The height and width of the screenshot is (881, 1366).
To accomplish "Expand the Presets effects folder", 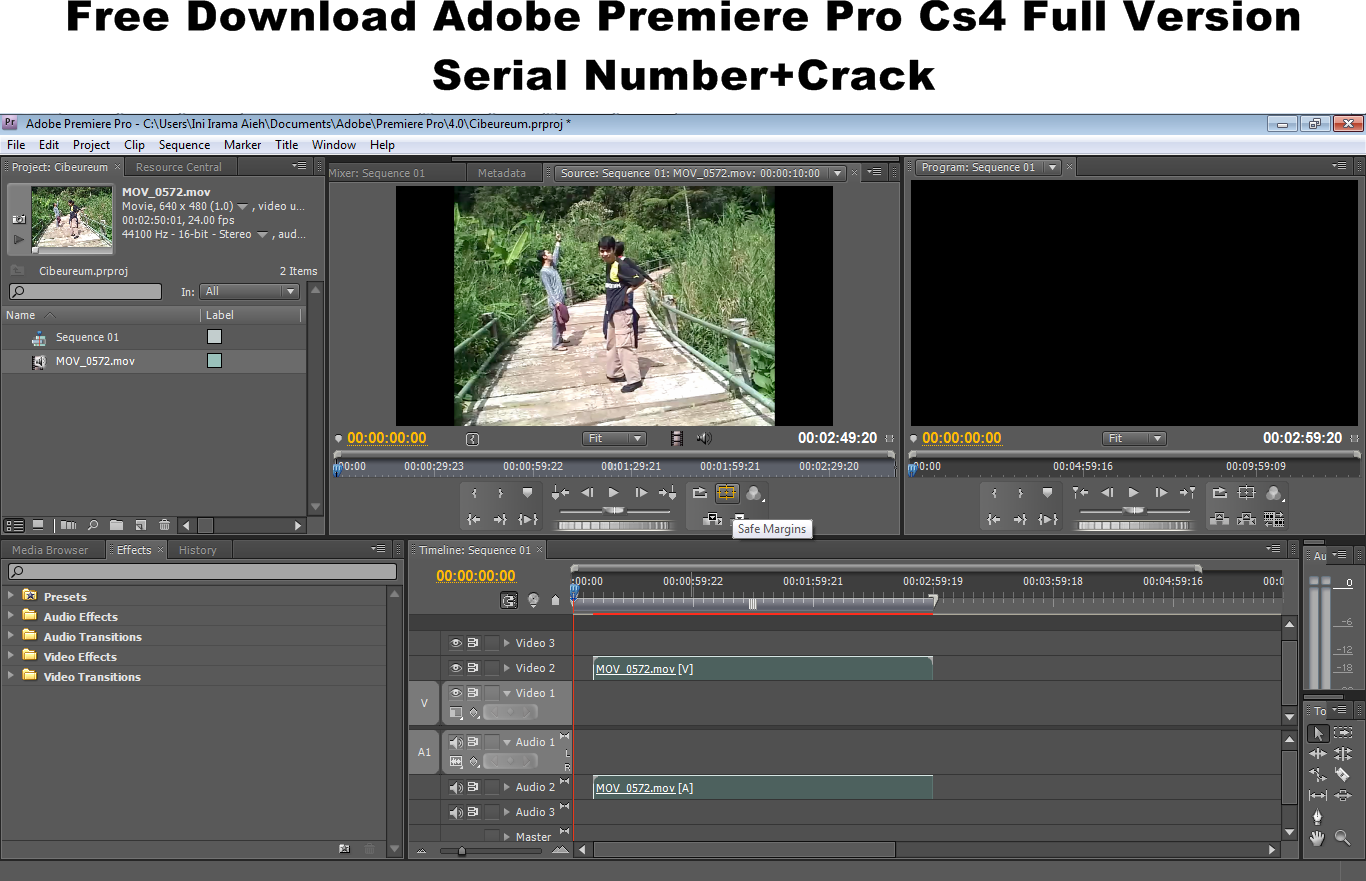I will [11, 596].
